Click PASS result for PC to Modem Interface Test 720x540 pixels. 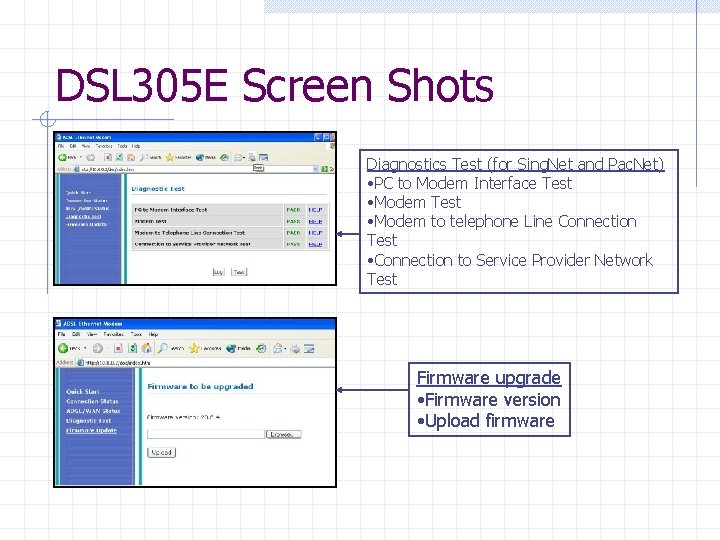(x=293, y=210)
